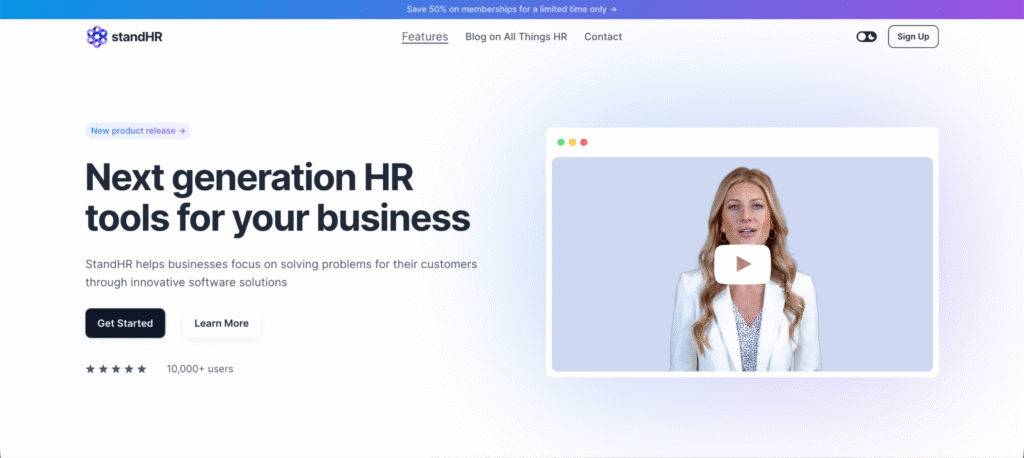Toggle the dark mode switch
The image size is (1024, 458).
click(866, 37)
